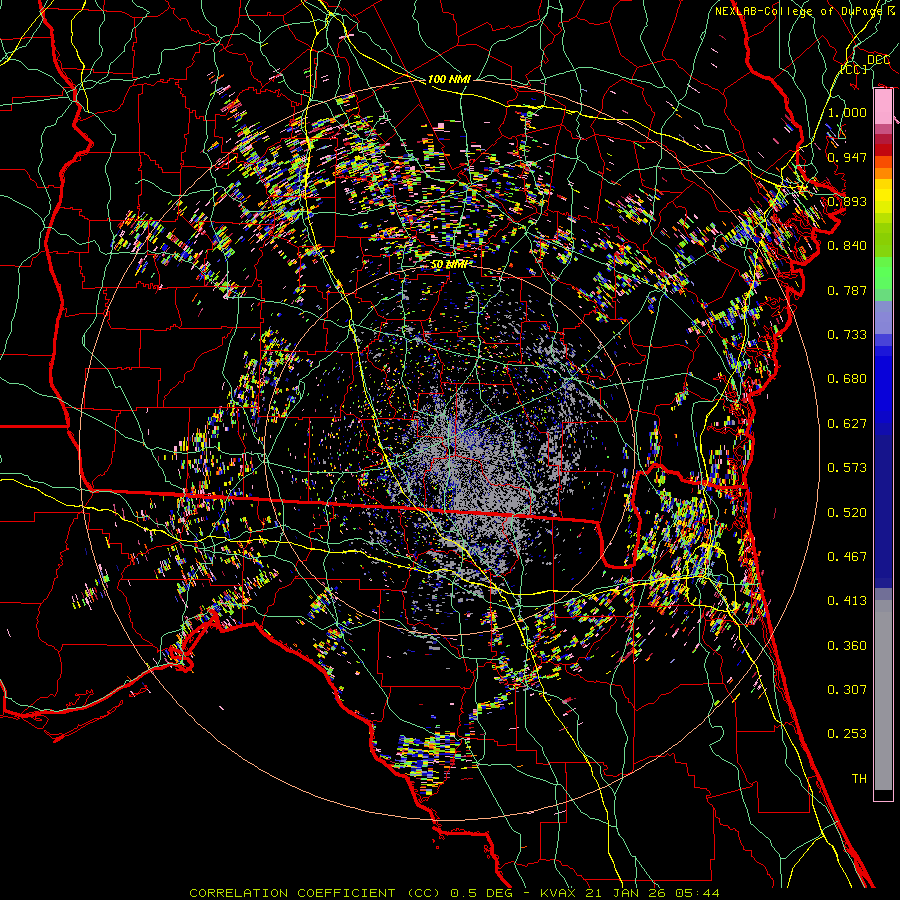Viewport: 900px width, 900px height.
Task: Select the 0.413 scale value
Action: (x=847, y=601)
